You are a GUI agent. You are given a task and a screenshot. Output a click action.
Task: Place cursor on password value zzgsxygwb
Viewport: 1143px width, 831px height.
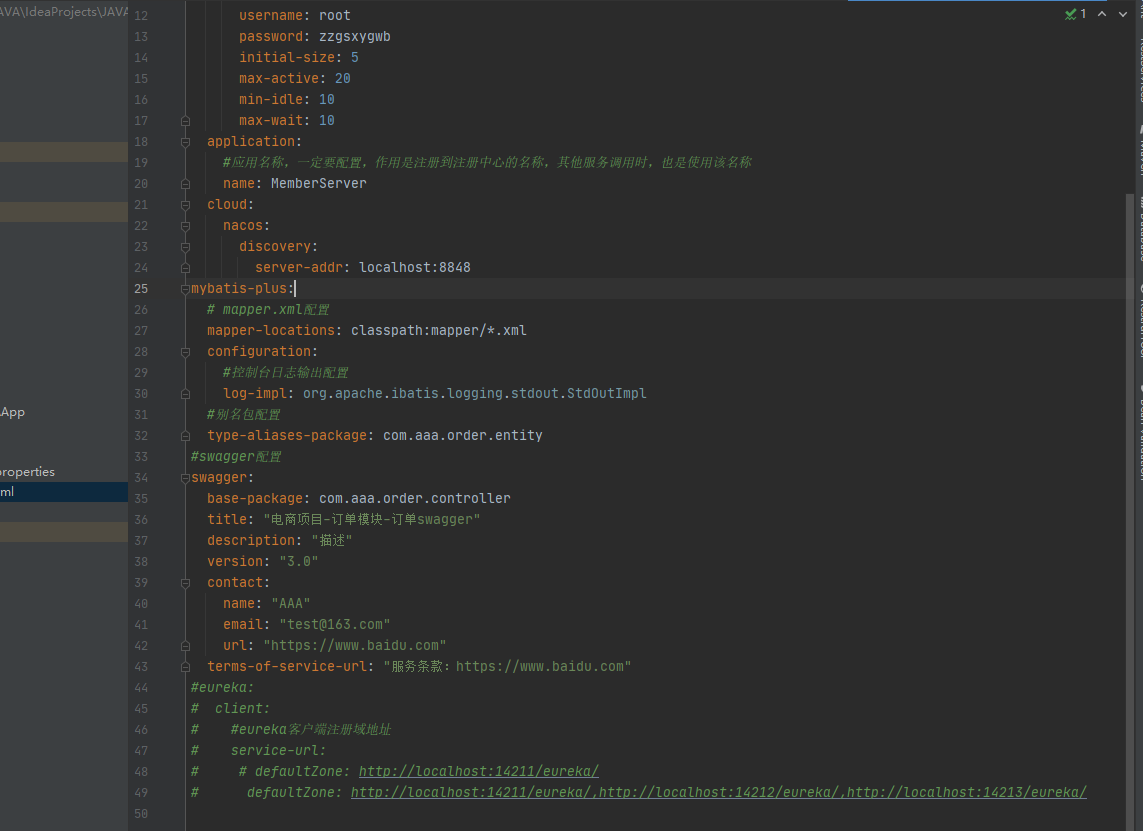354,36
